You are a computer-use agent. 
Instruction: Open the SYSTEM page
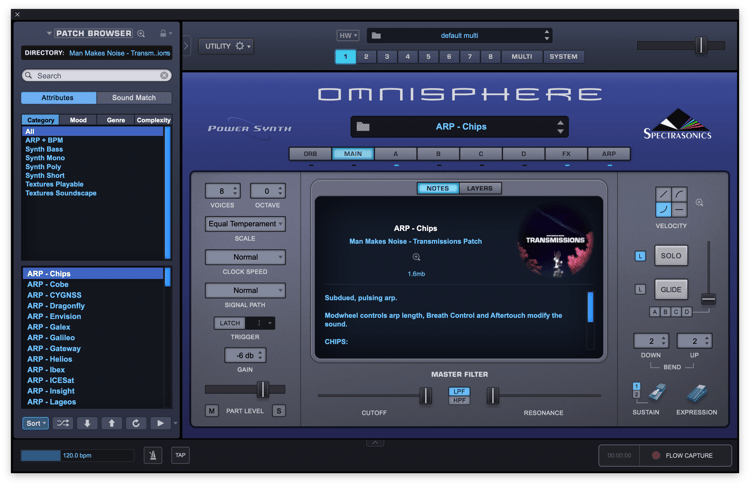click(563, 56)
